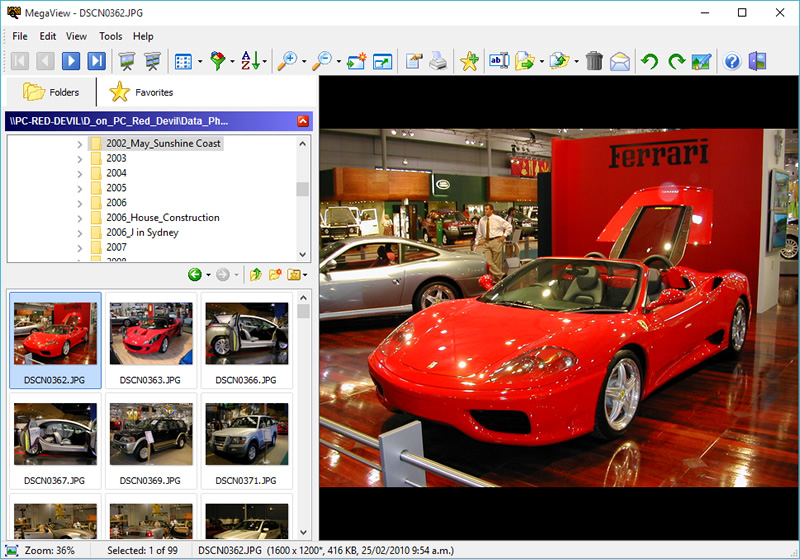Select the 2007 folder
The image size is (800, 559).
click(x=116, y=247)
